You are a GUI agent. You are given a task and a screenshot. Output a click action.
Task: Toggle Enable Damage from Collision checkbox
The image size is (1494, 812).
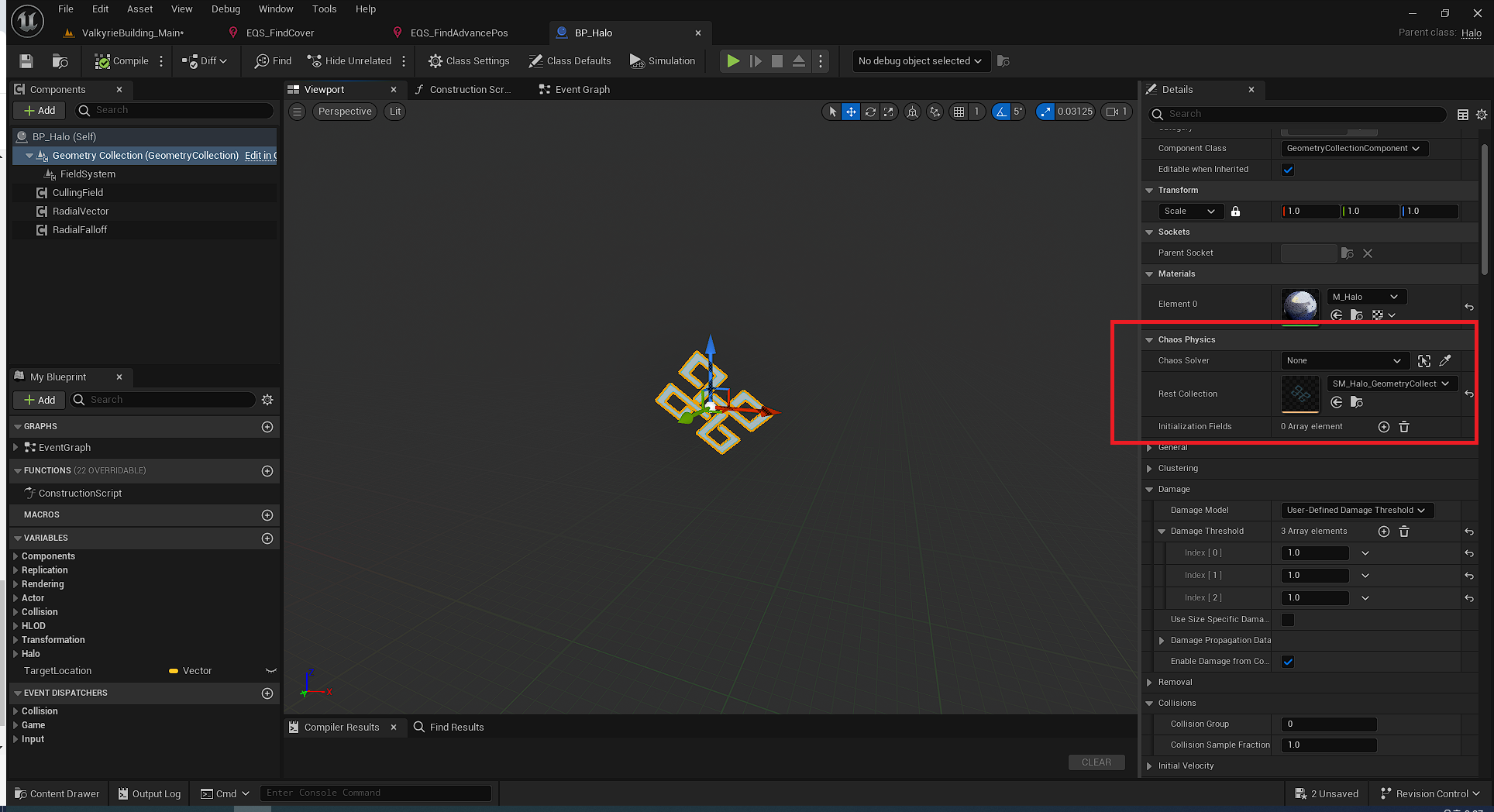coord(1288,662)
